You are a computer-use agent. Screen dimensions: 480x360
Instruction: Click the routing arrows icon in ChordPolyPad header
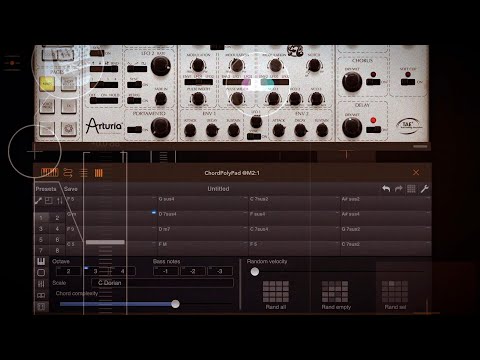tap(68, 173)
